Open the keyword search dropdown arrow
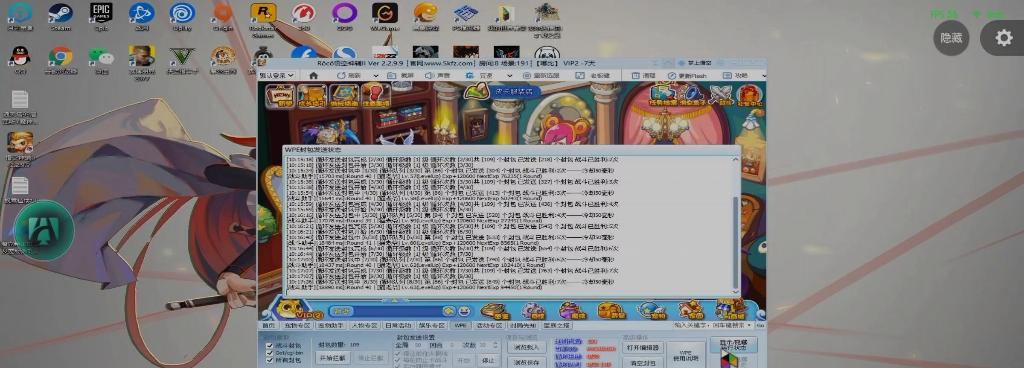1024x368 pixels. [748, 325]
